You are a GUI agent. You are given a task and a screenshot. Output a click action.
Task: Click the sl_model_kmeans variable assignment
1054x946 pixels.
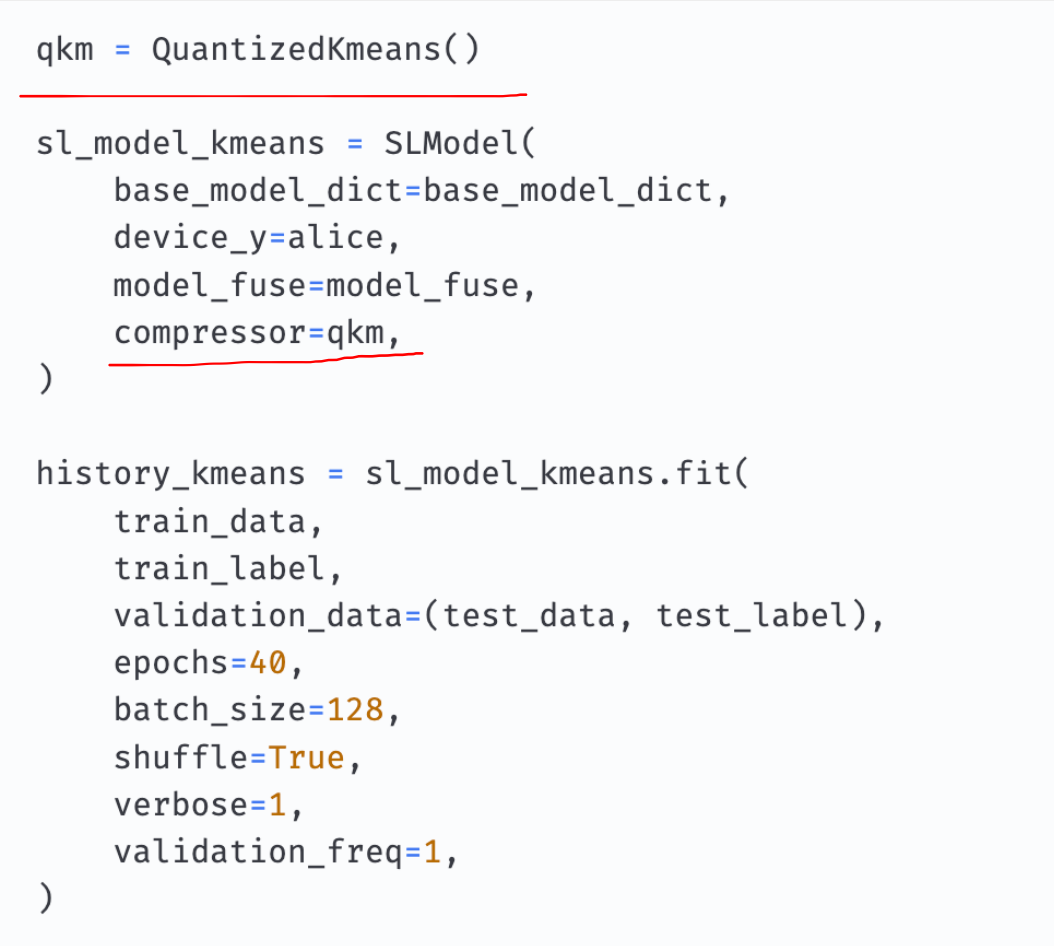(180, 143)
